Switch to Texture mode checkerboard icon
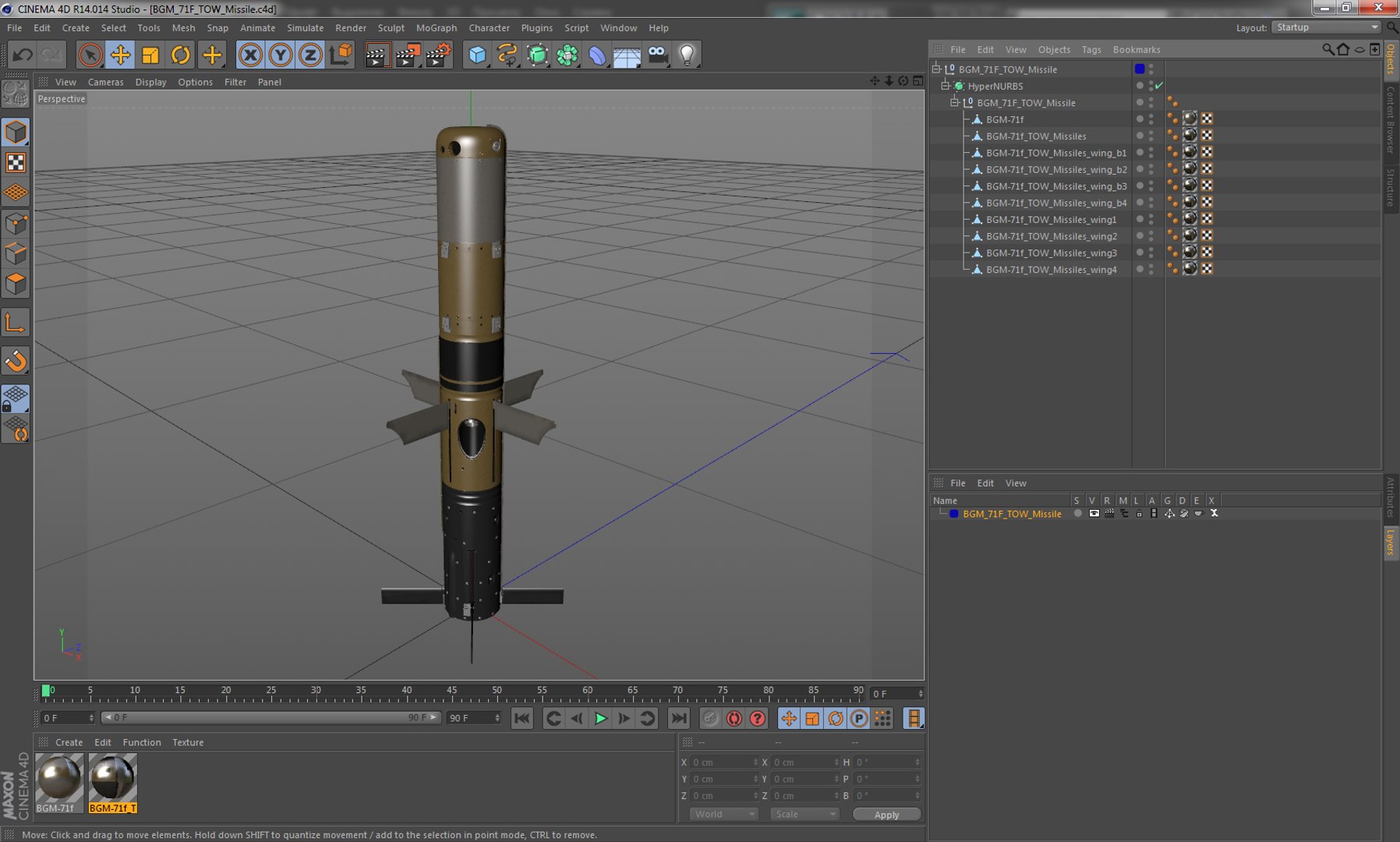Screen dimensions: 1400x842 point(16,162)
